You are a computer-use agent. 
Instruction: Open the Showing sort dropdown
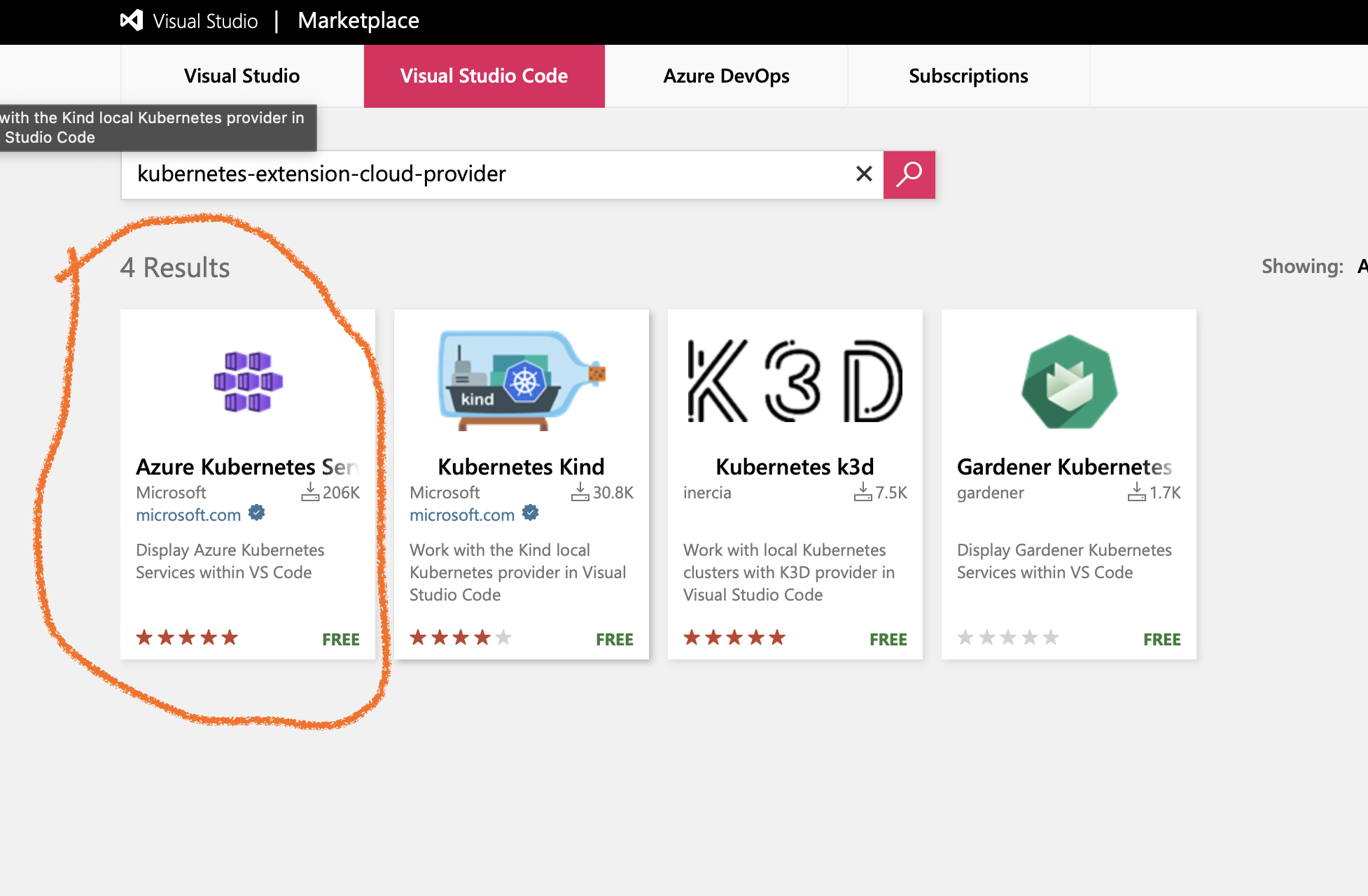click(x=1362, y=266)
